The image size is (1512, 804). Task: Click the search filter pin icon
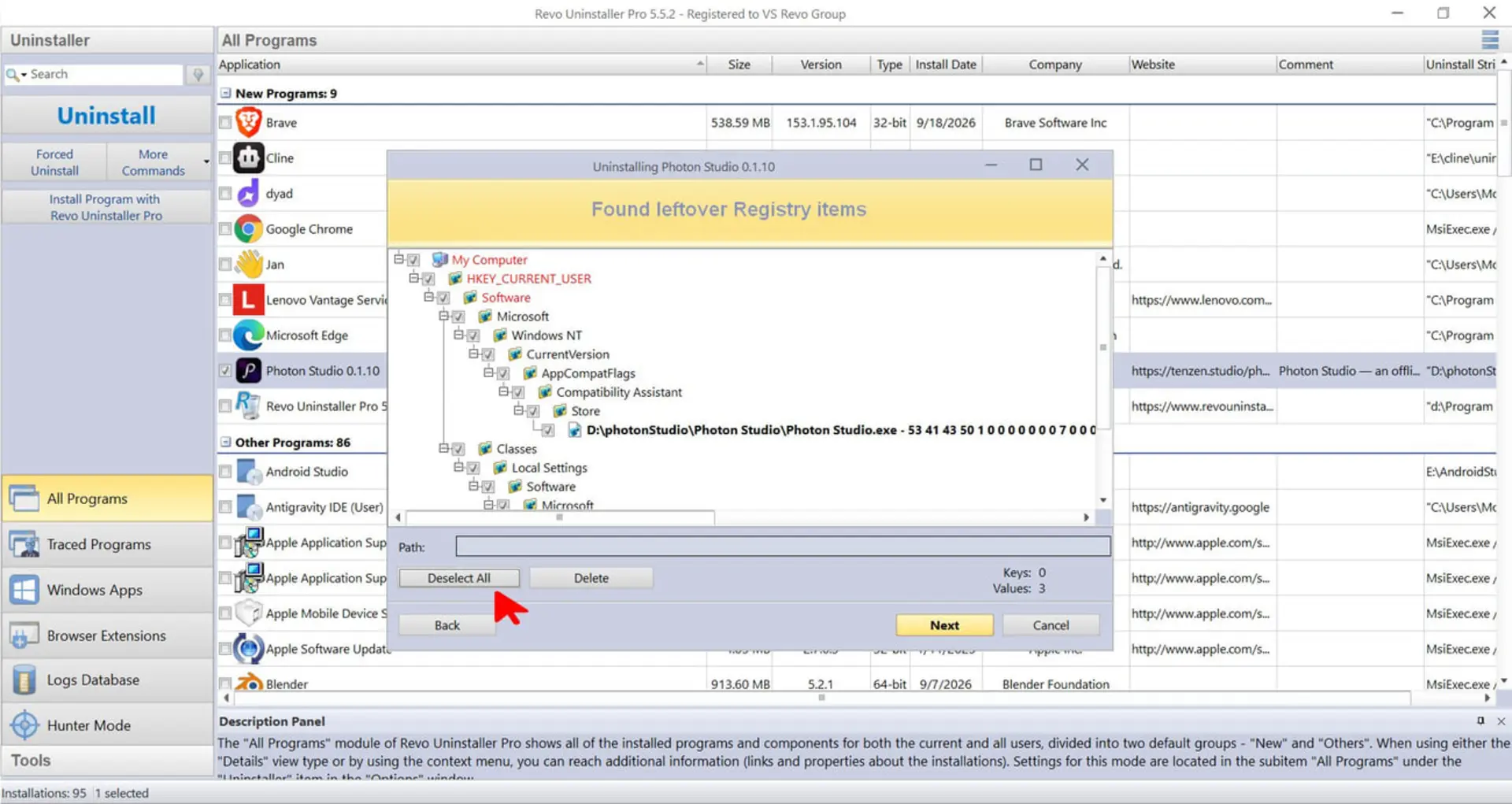(x=198, y=74)
